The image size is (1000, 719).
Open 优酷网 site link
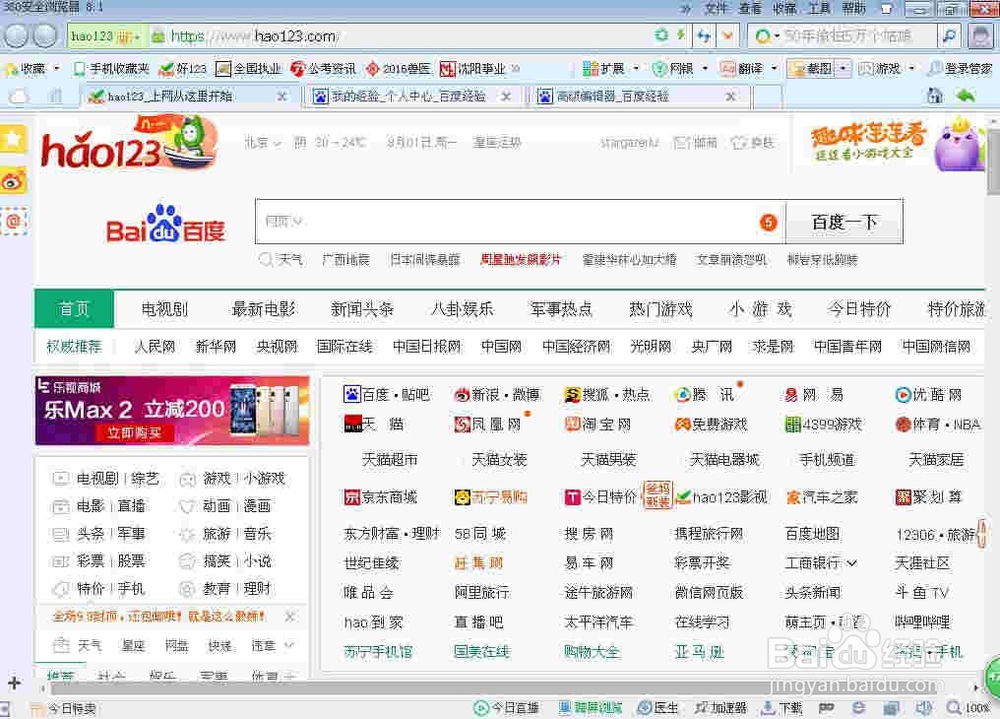tap(928, 395)
